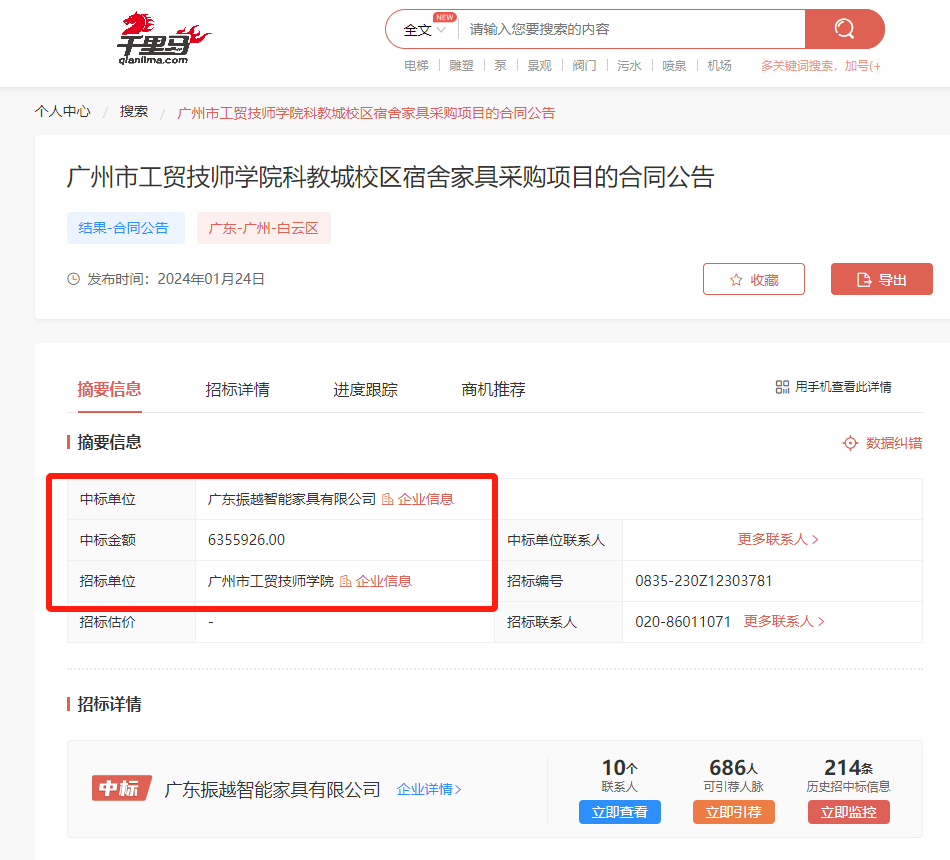Click the 喷泉 hot keyword

tap(674, 65)
